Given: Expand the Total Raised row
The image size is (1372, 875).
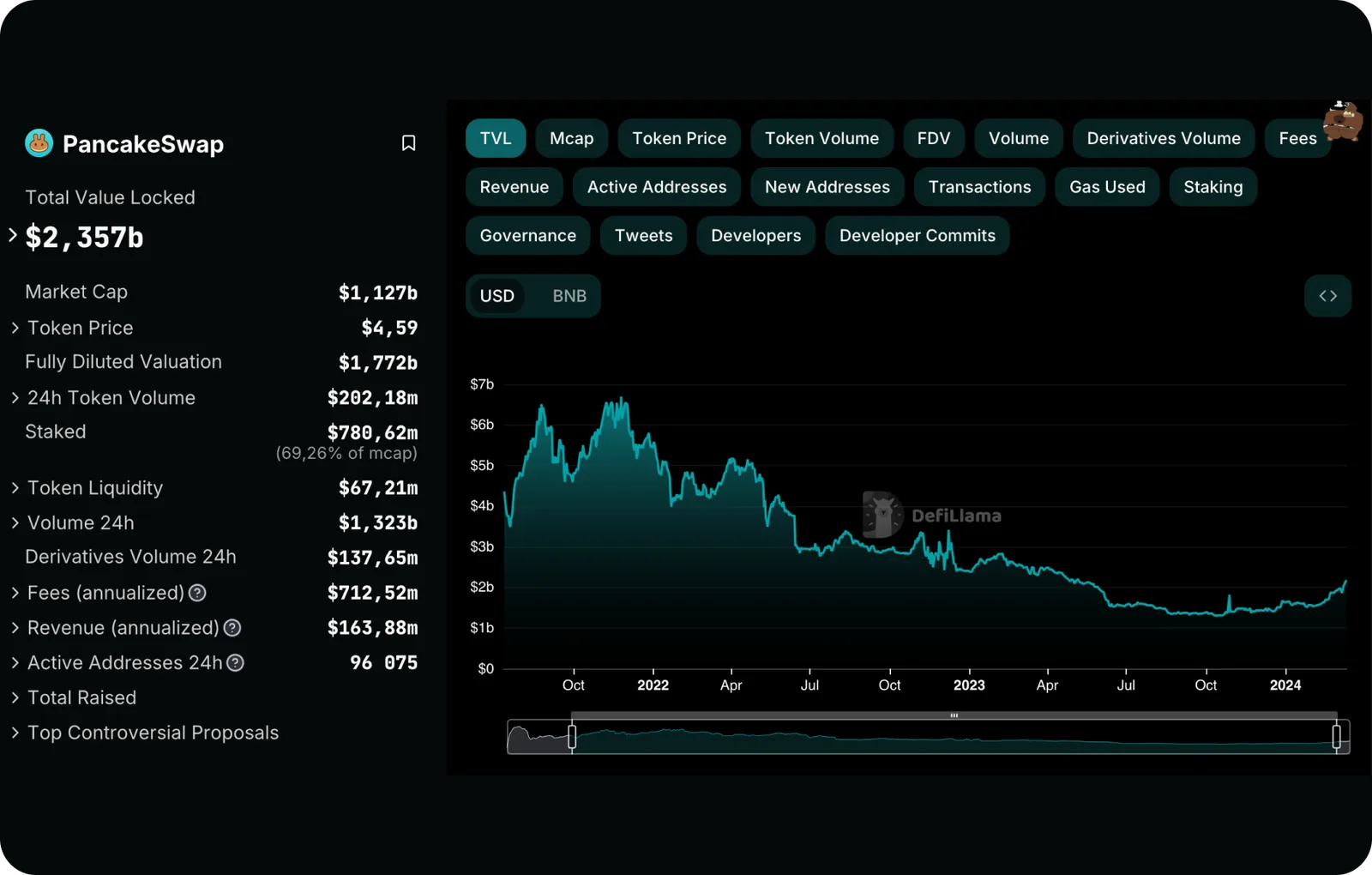Looking at the screenshot, I should tap(15, 698).
